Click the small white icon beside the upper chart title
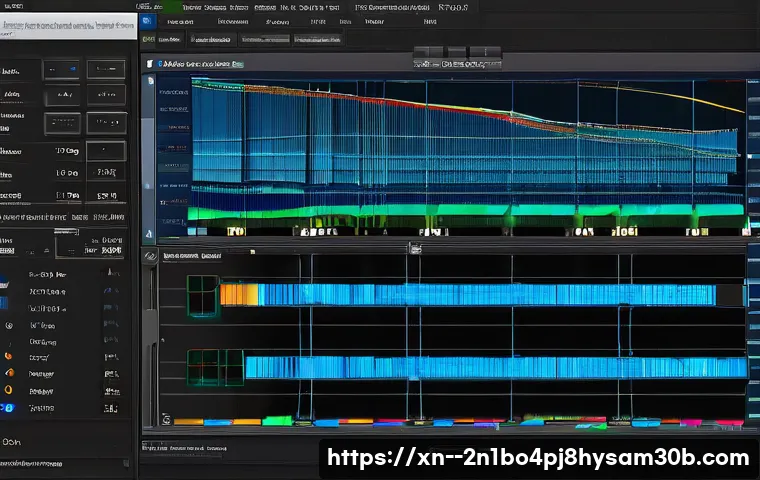Viewport: 760px width, 480px height. (150, 63)
